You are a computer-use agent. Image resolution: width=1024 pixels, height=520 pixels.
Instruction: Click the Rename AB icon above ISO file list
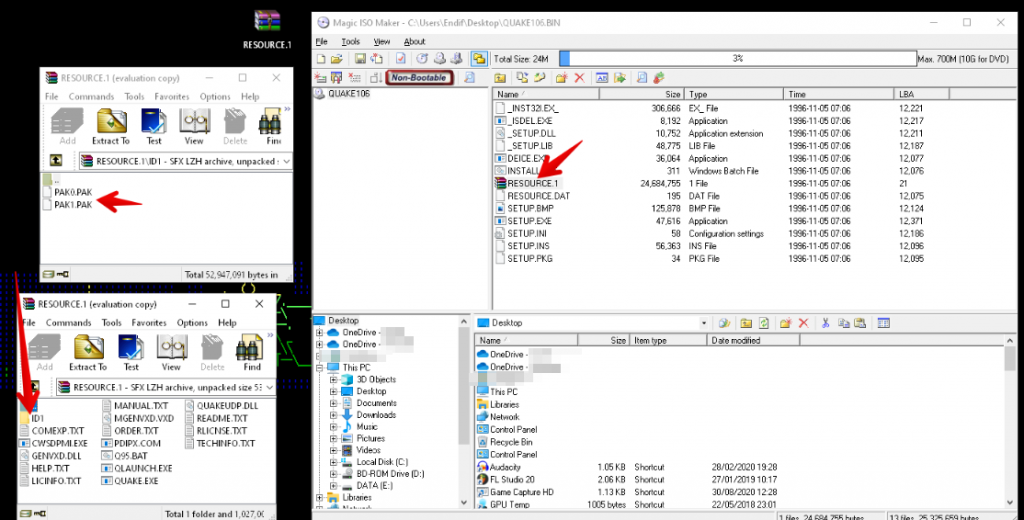[x=602, y=78]
